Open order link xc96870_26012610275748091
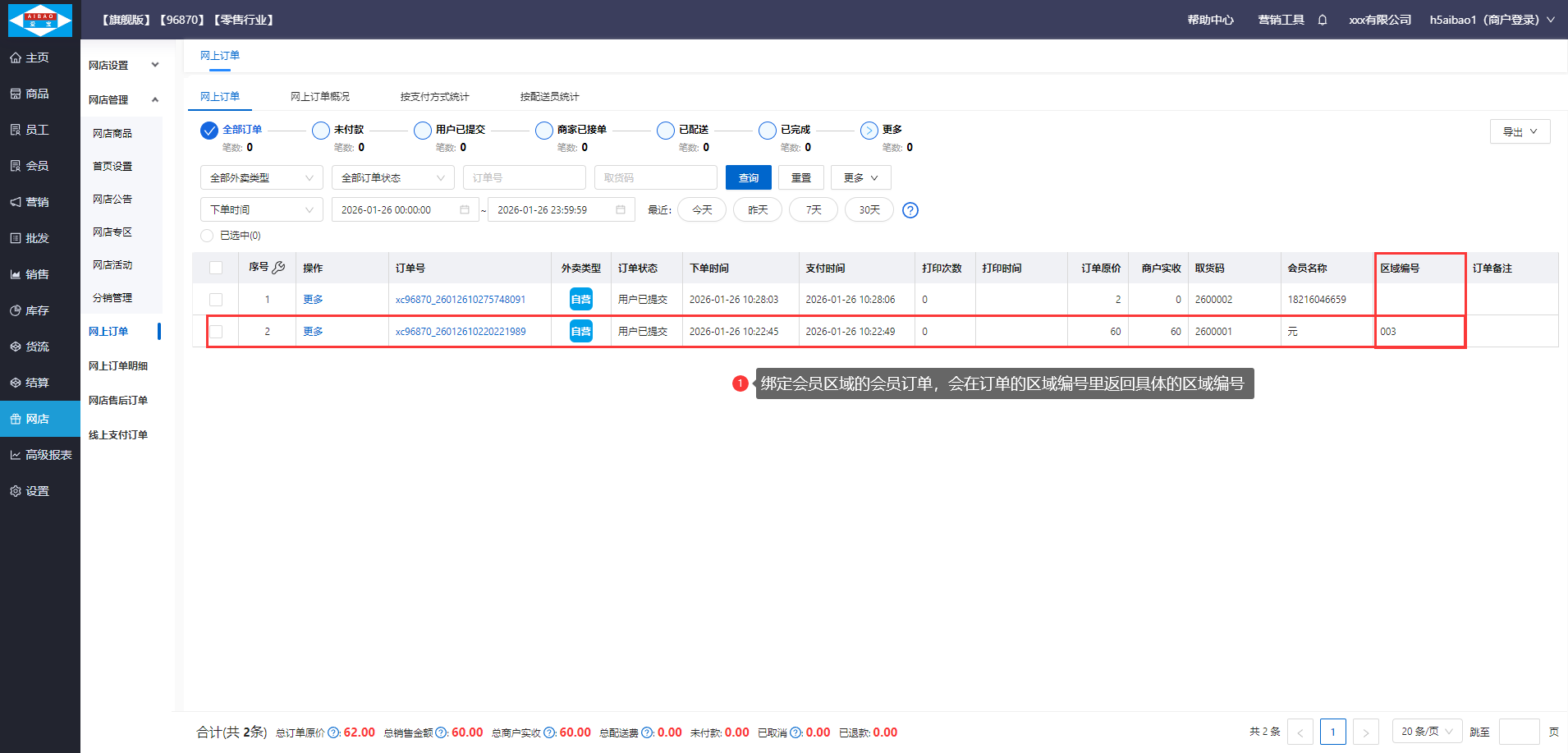 point(460,300)
